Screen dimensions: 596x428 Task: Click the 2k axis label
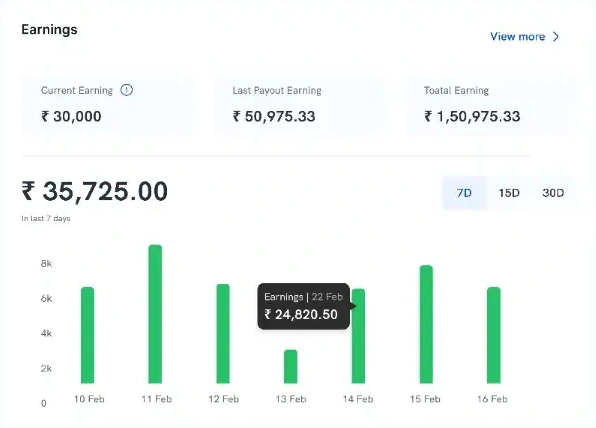pyautogui.click(x=46, y=369)
